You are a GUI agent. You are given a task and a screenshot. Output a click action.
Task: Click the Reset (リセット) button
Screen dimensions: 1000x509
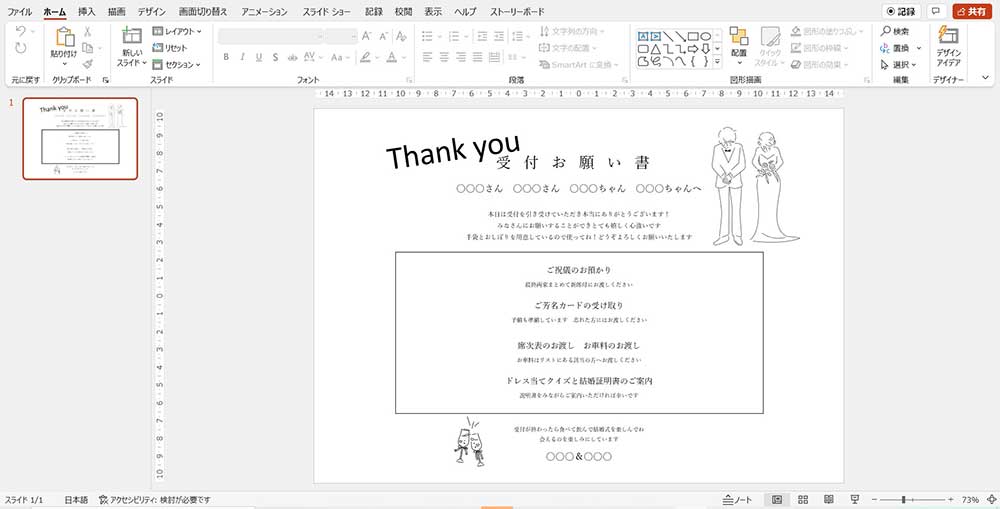[x=170, y=48]
